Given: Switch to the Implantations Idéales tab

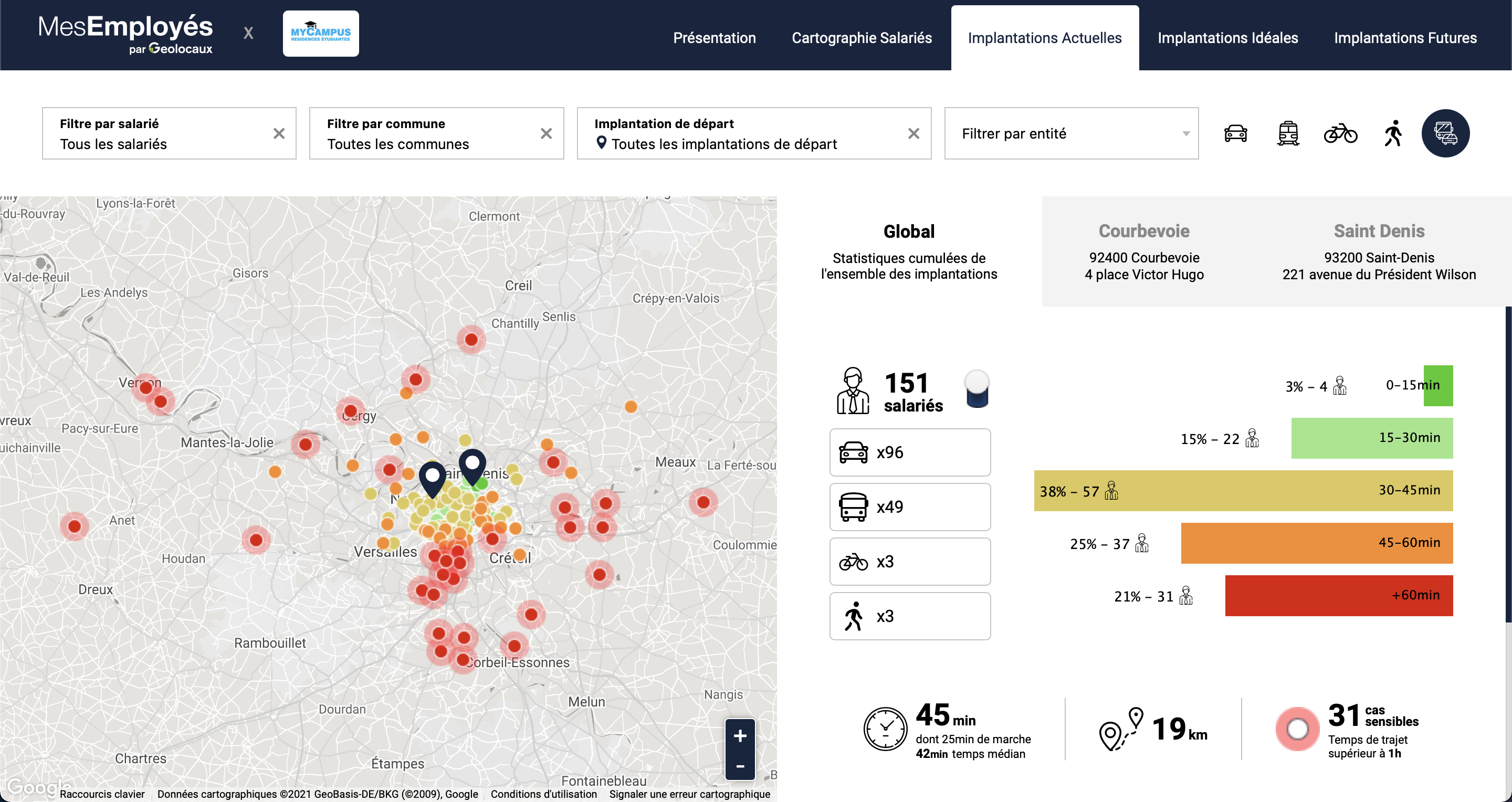Looking at the screenshot, I should tap(1227, 38).
